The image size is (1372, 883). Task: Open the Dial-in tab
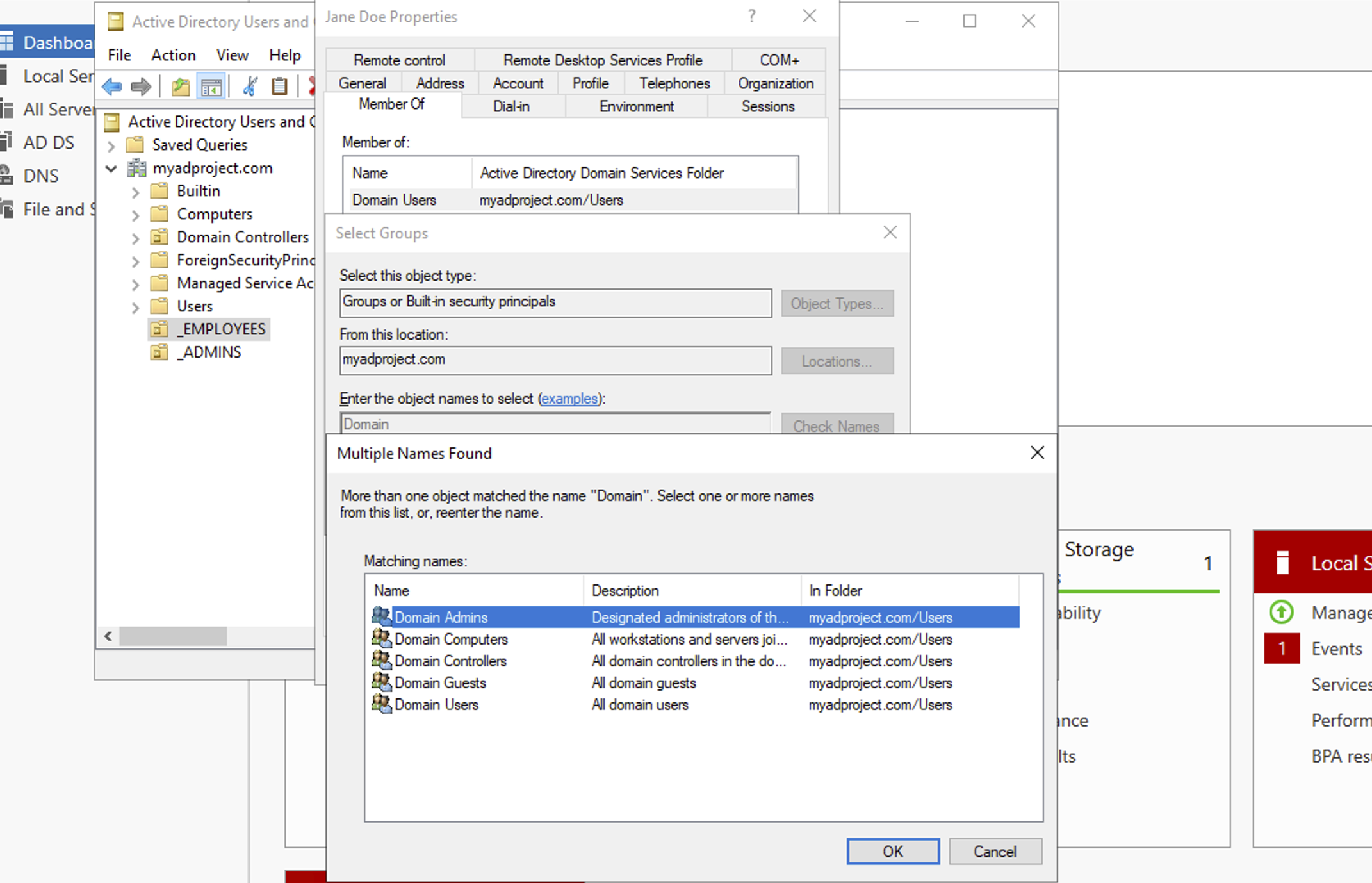click(511, 106)
